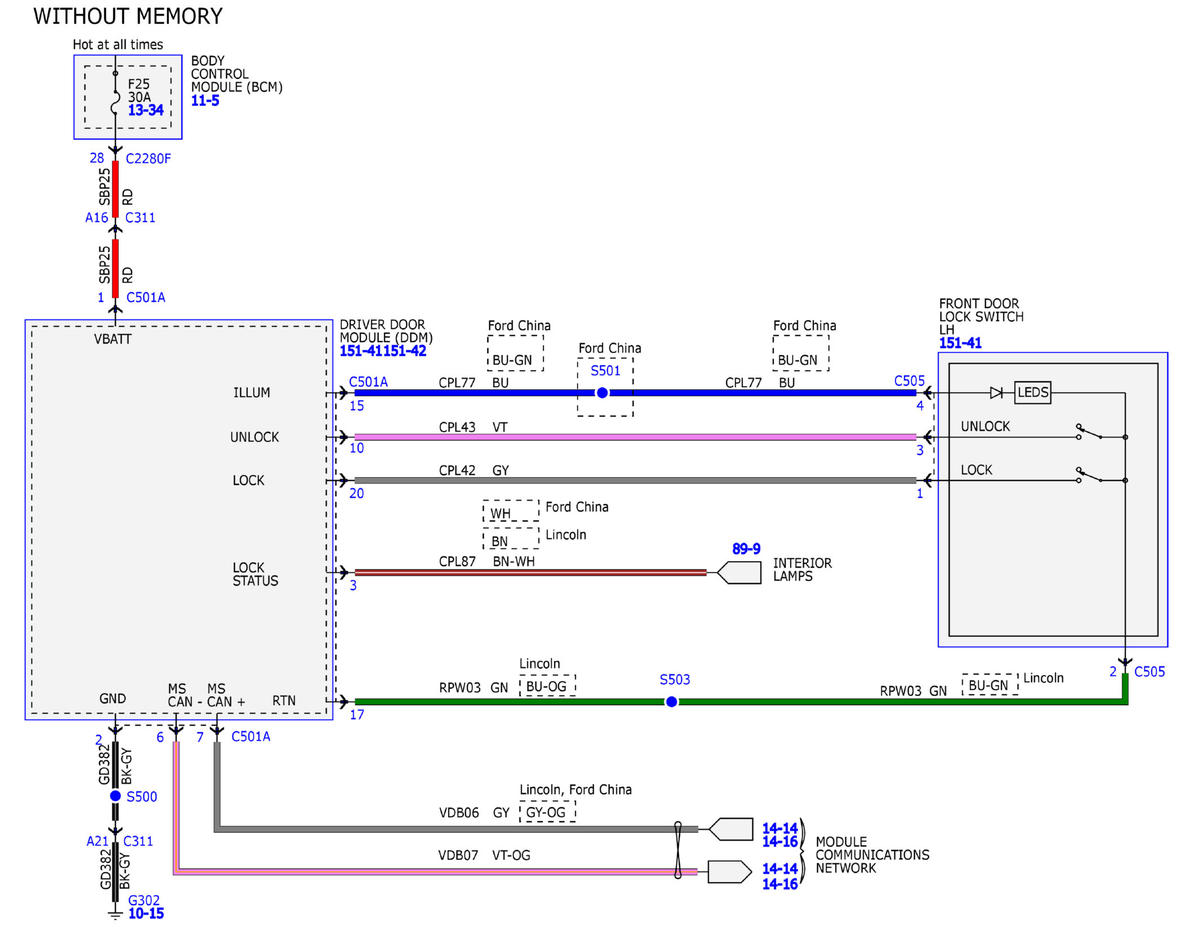The image size is (1200, 927).
Task: Select the VBATT terminal label
Action: point(113,339)
